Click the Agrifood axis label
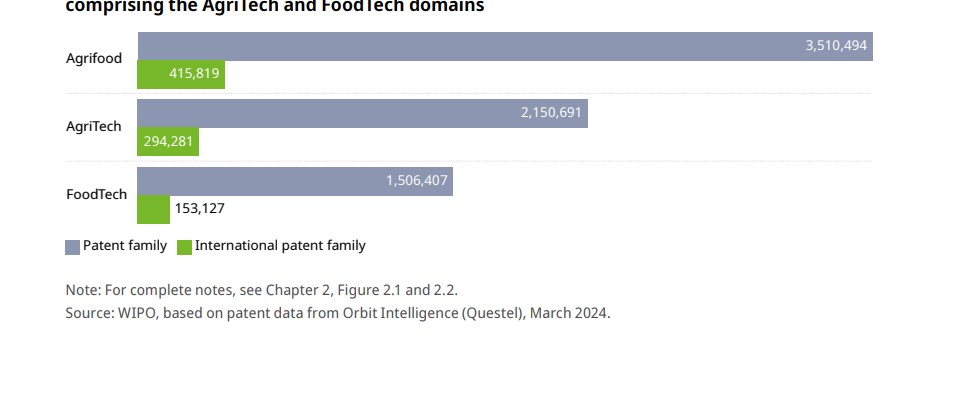 pos(94,59)
